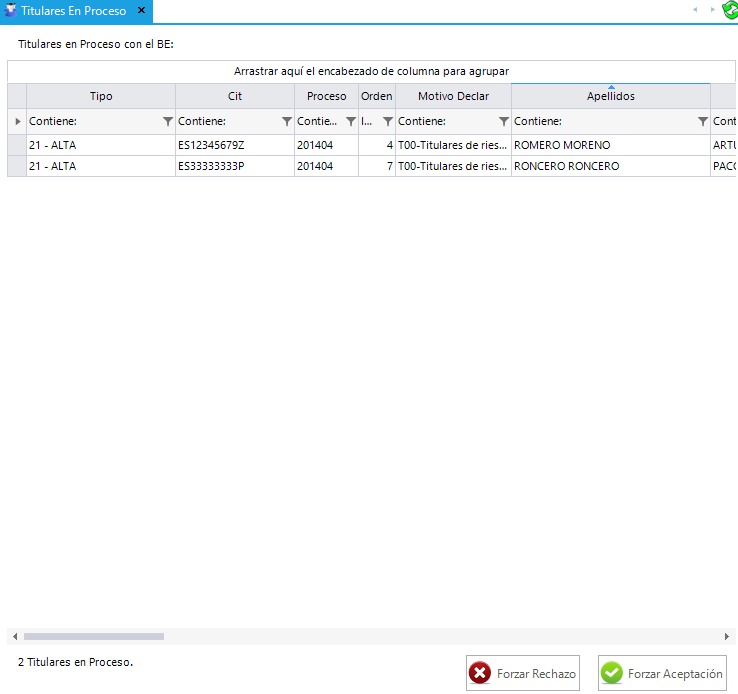
Task: Sort by the Tipo column header
Action: [x=101, y=96]
